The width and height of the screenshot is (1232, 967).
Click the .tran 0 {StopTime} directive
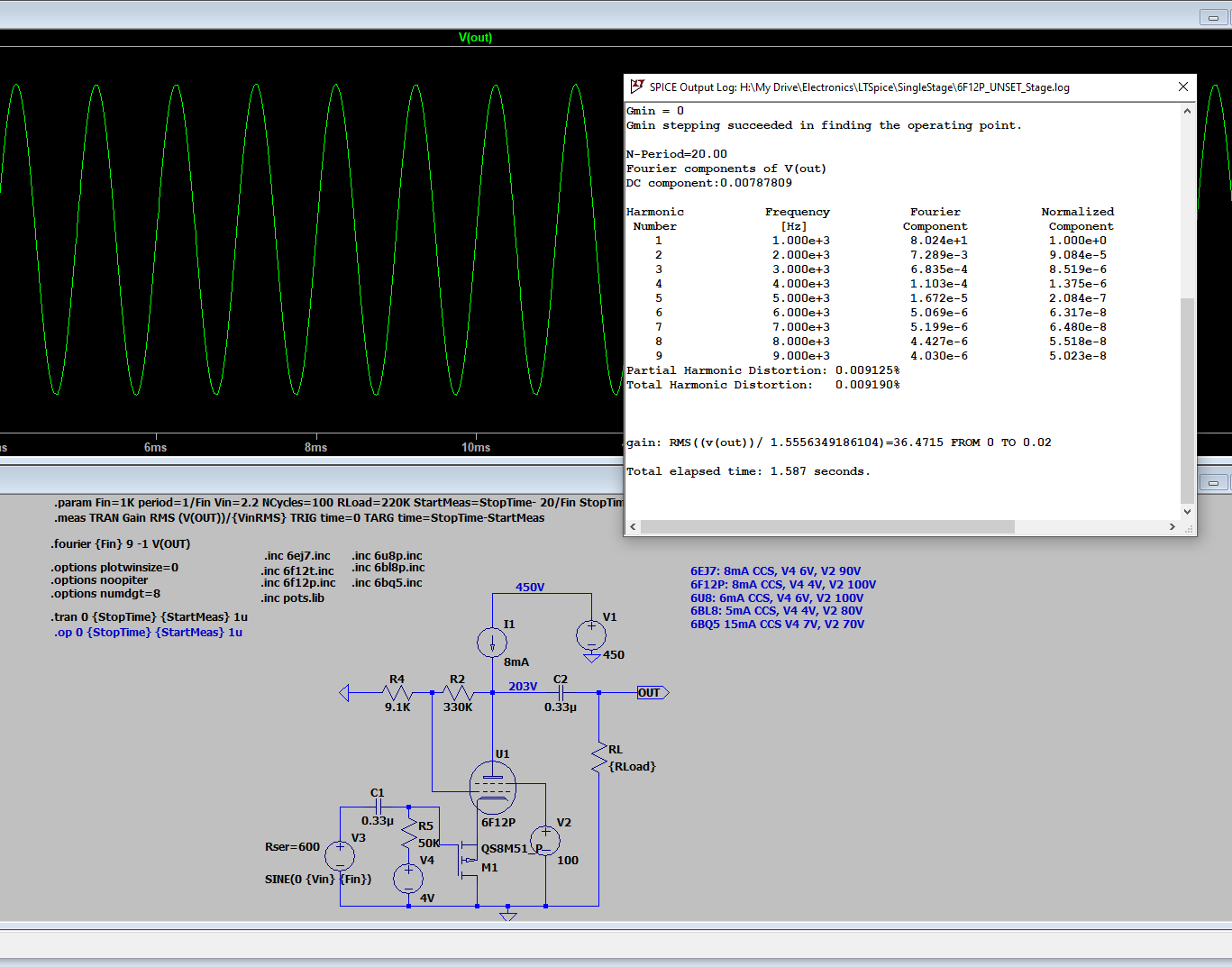[150, 616]
